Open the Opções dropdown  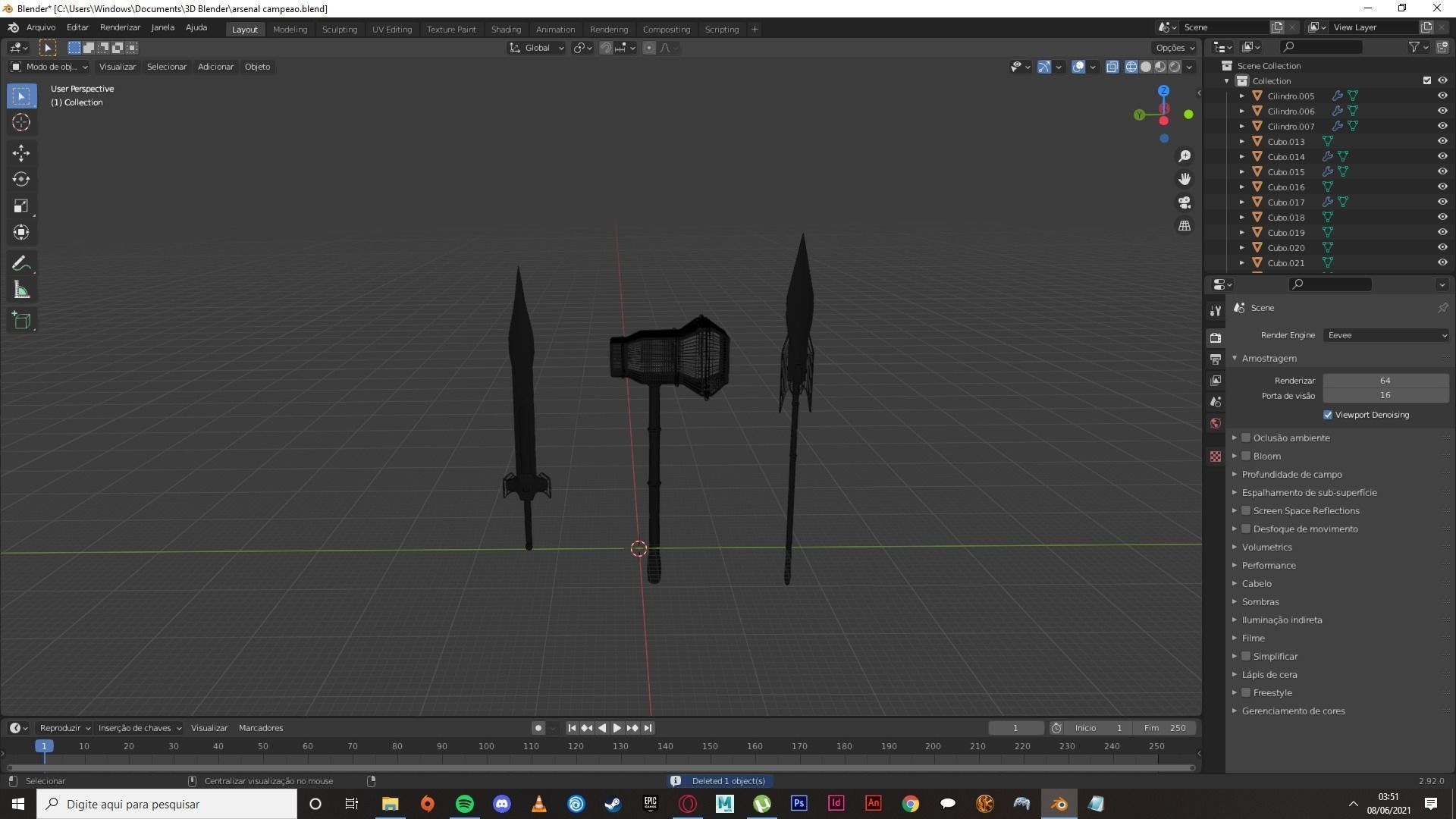point(1175,48)
